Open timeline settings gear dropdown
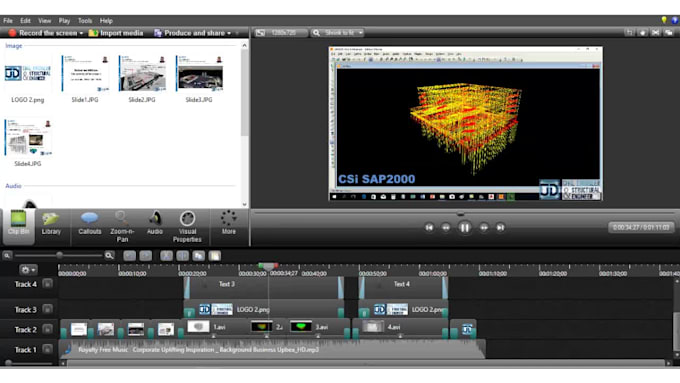Screen dimensions: 680x383 (28, 270)
